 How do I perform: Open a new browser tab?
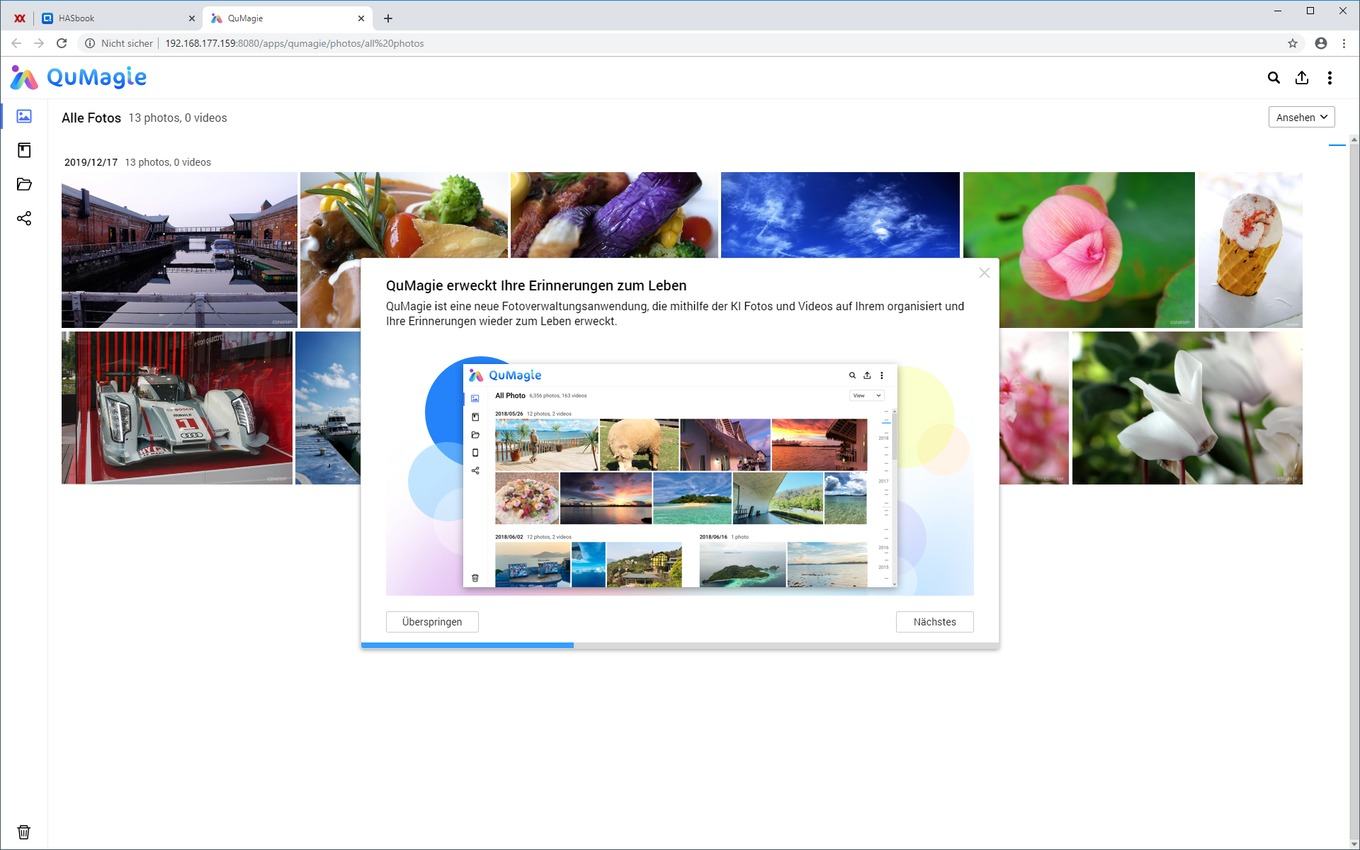[388, 18]
